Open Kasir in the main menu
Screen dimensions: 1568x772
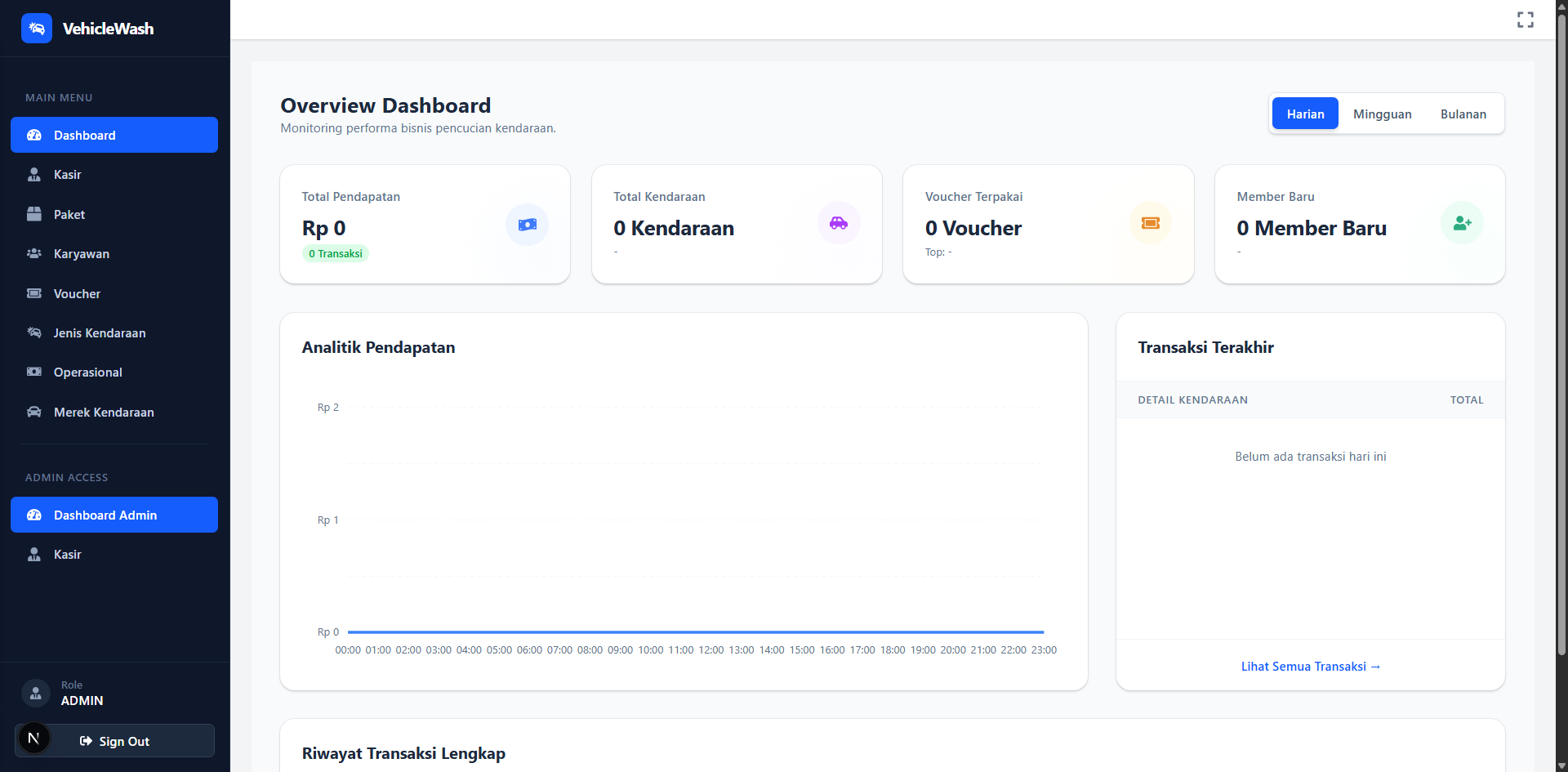[67, 175]
